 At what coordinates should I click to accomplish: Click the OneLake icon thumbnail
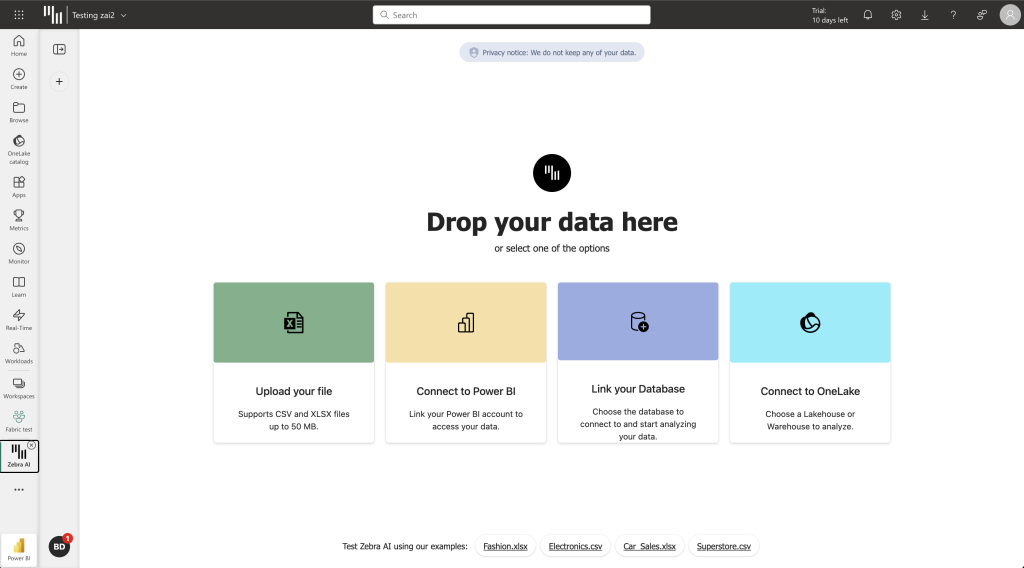tap(810, 323)
